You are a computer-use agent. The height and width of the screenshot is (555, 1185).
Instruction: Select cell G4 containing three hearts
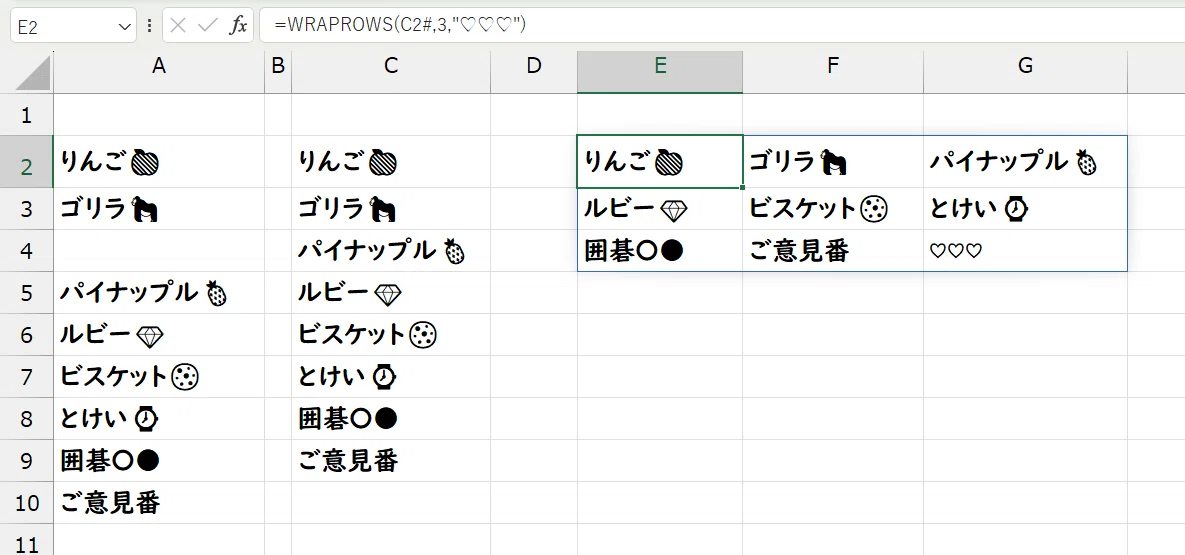coord(1026,251)
